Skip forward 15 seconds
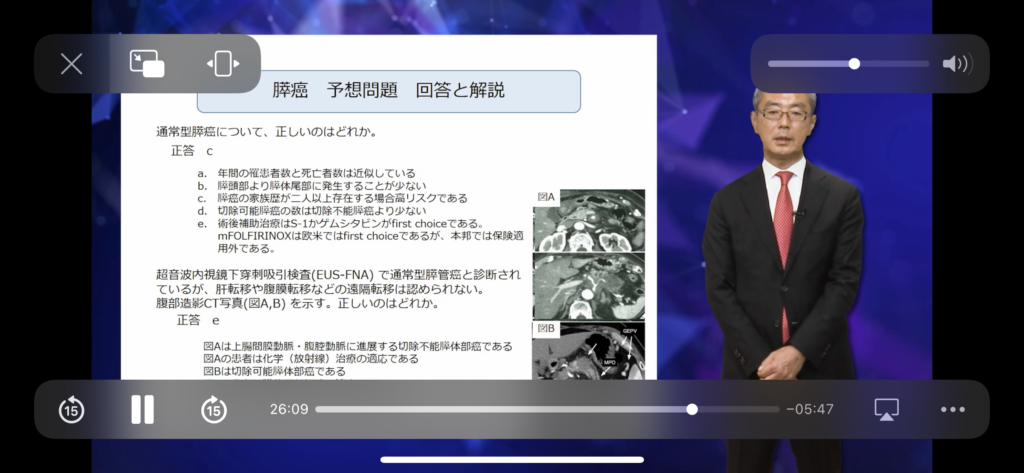The height and width of the screenshot is (473, 1024). click(x=213, y=409)
